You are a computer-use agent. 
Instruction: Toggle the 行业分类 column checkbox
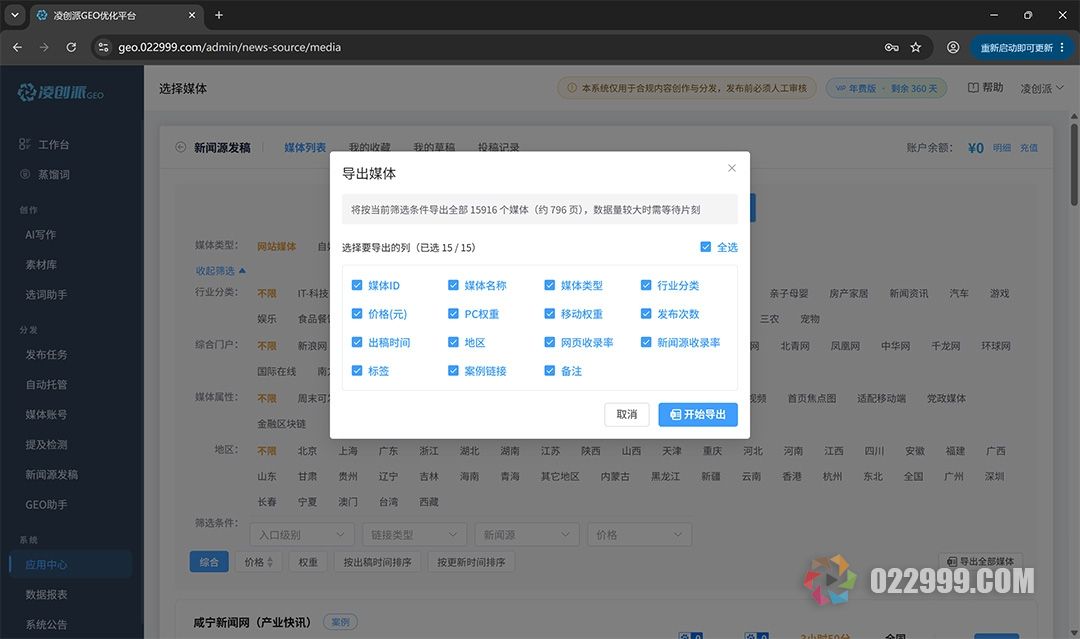(x=646, y=285)
